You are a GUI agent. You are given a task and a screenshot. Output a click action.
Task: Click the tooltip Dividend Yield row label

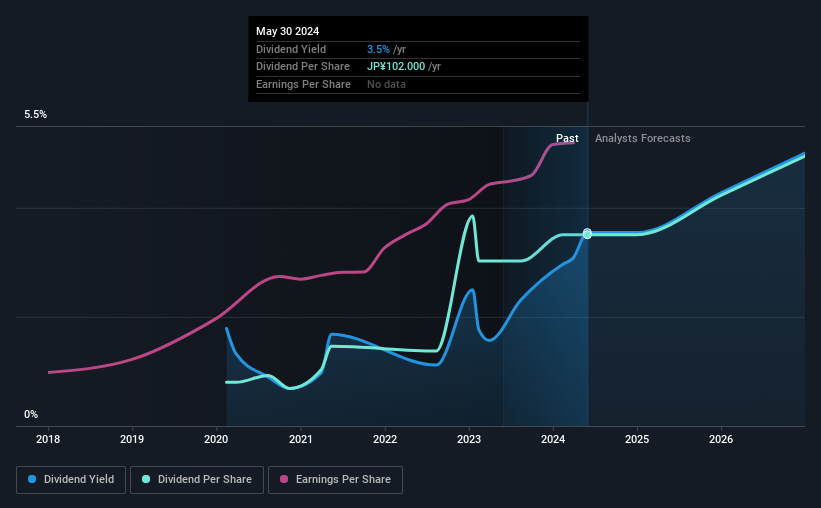coord(291,49)
